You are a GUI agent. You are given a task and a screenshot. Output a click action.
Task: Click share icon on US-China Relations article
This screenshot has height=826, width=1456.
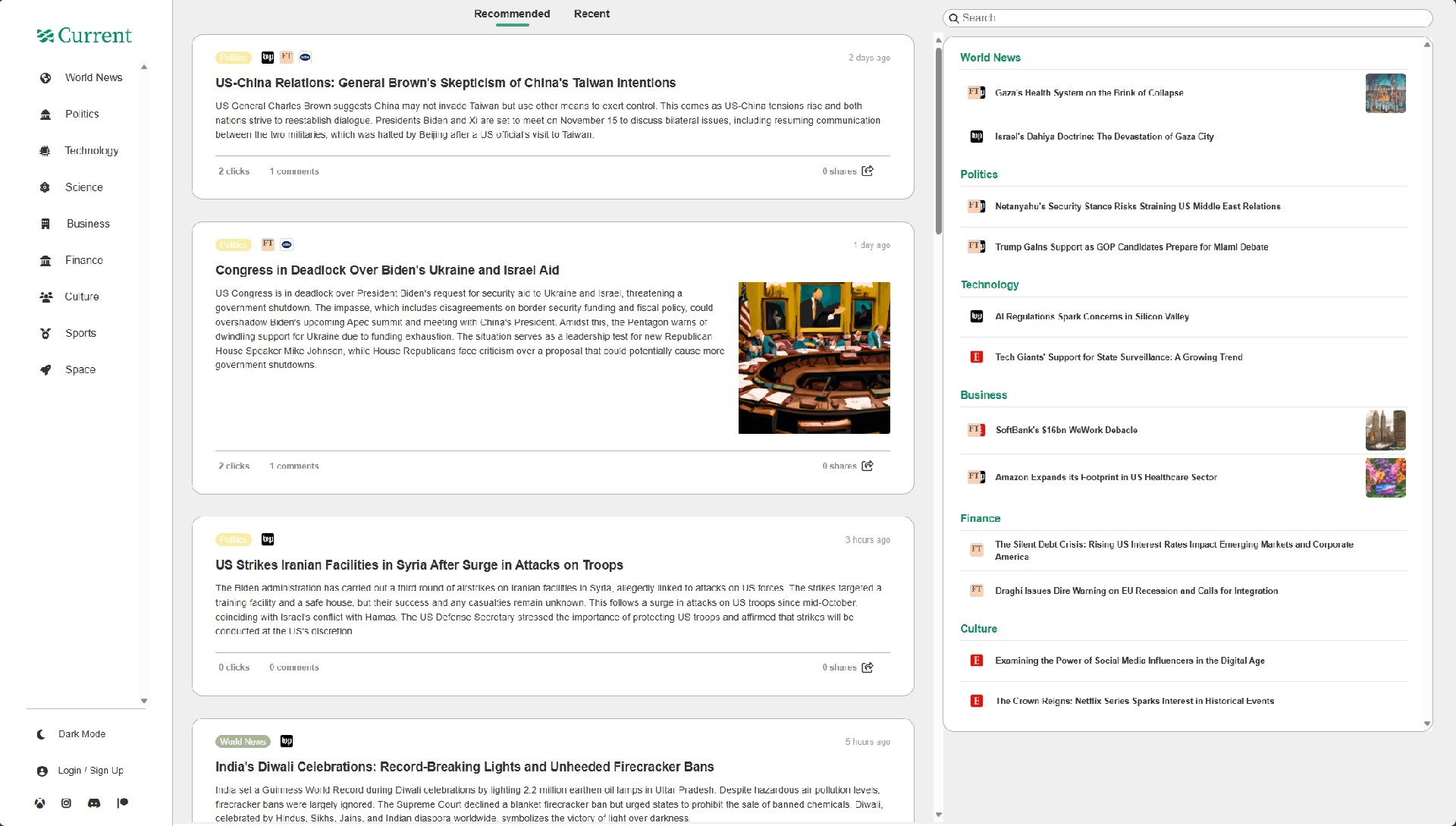868,171
